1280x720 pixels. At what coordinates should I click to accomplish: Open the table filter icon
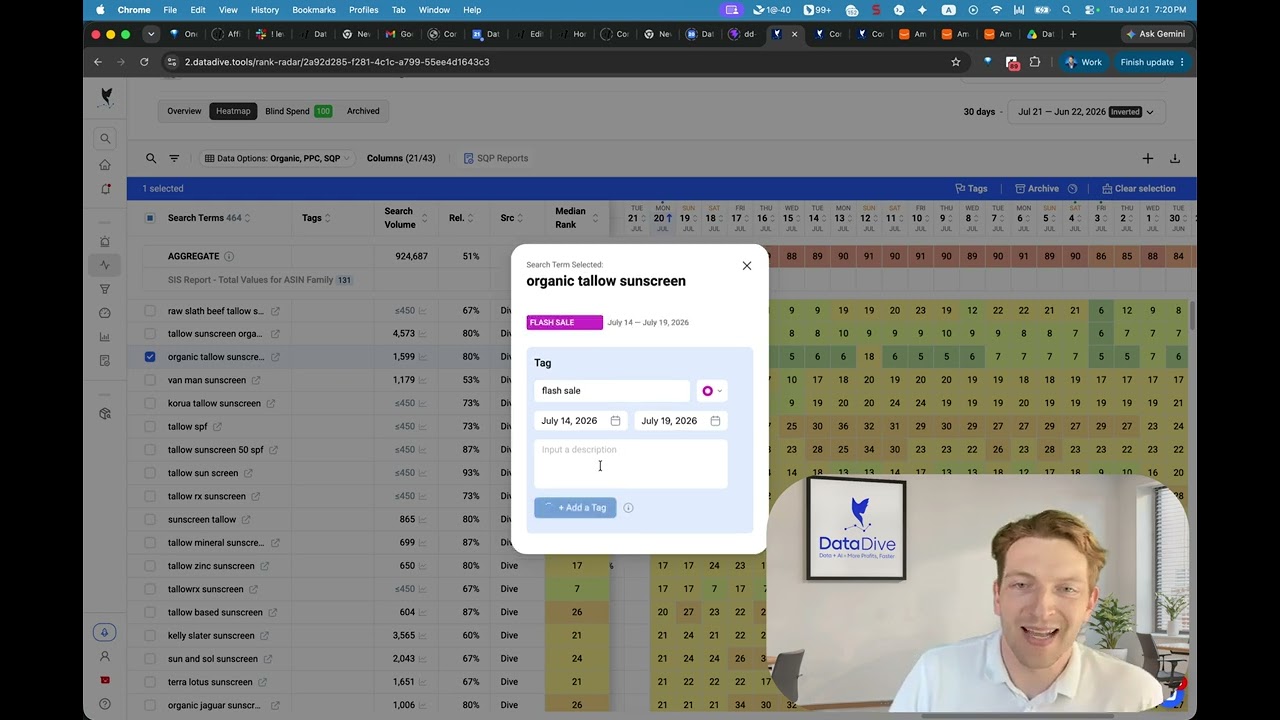[x=174, y=158]
